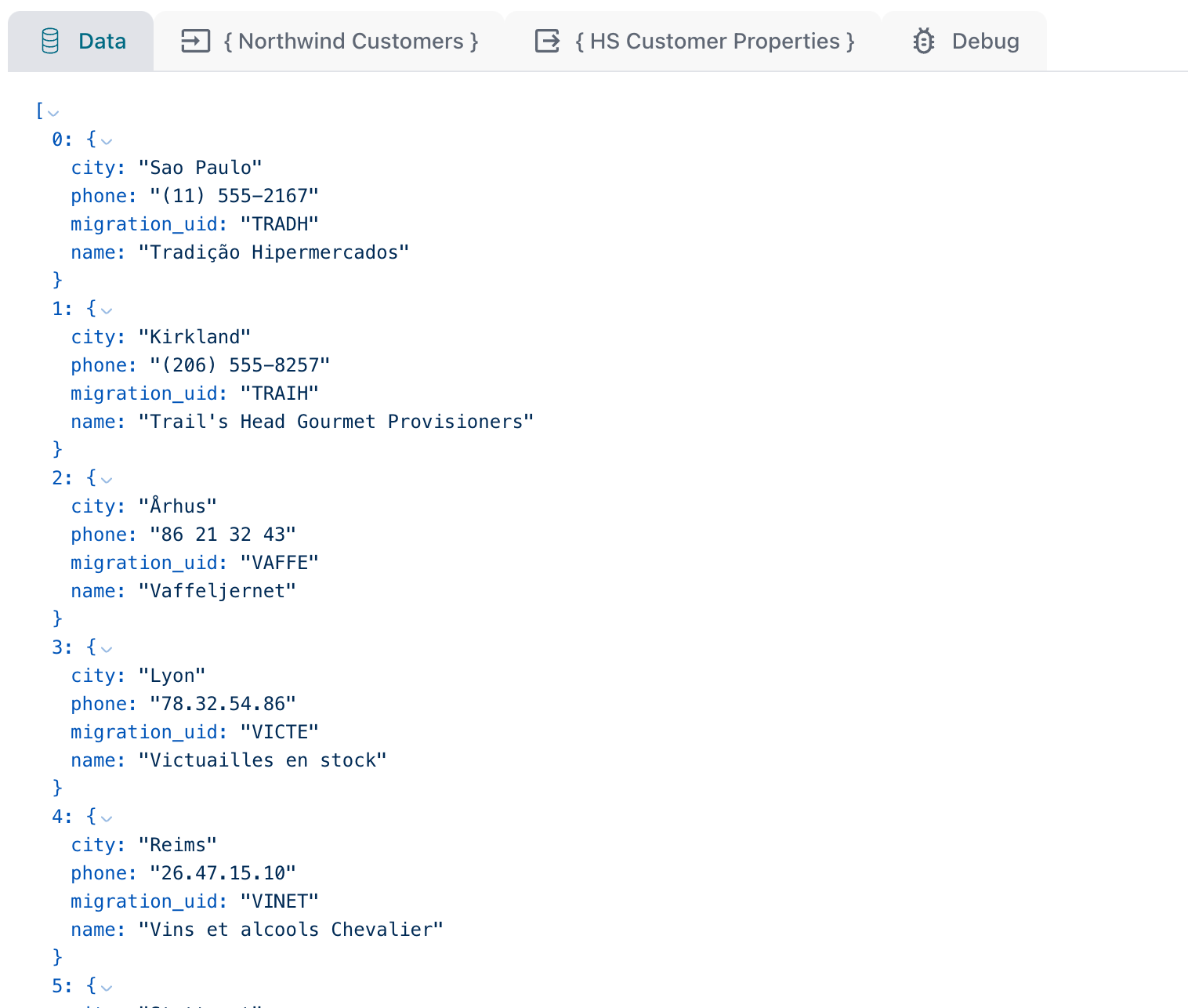Select phone value "(11) 555-2167"
Viewport: 1188px width, 1008px height.
click(x=234, y=196)
